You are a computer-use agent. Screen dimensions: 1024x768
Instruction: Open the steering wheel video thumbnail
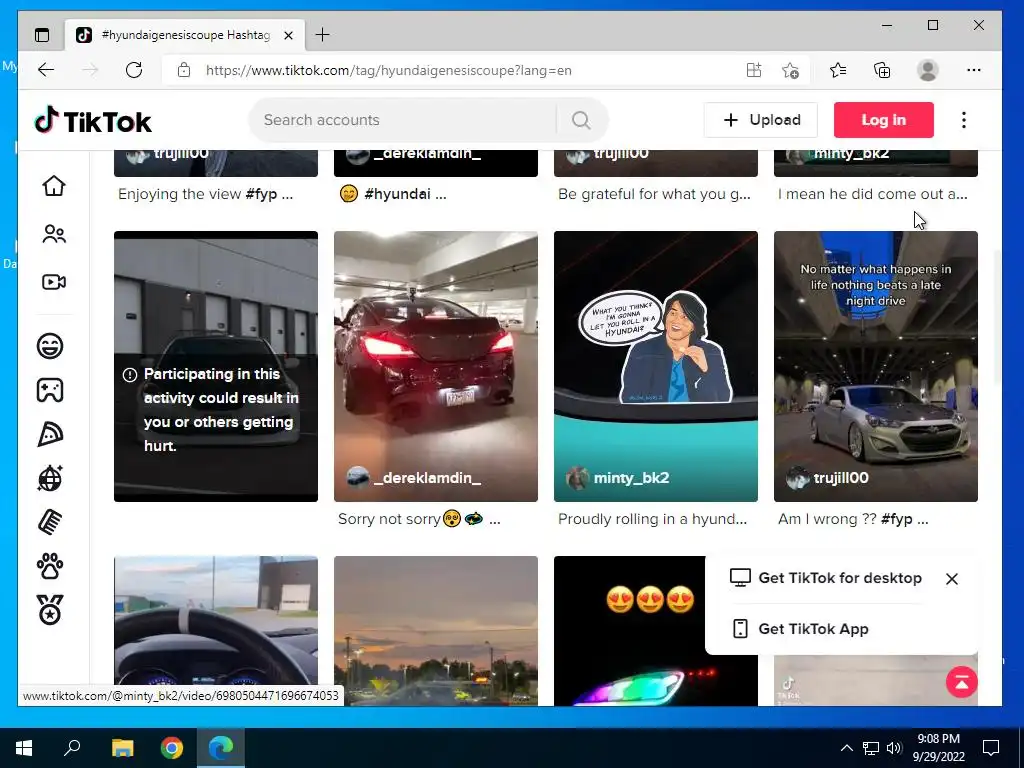coord(216,630)
